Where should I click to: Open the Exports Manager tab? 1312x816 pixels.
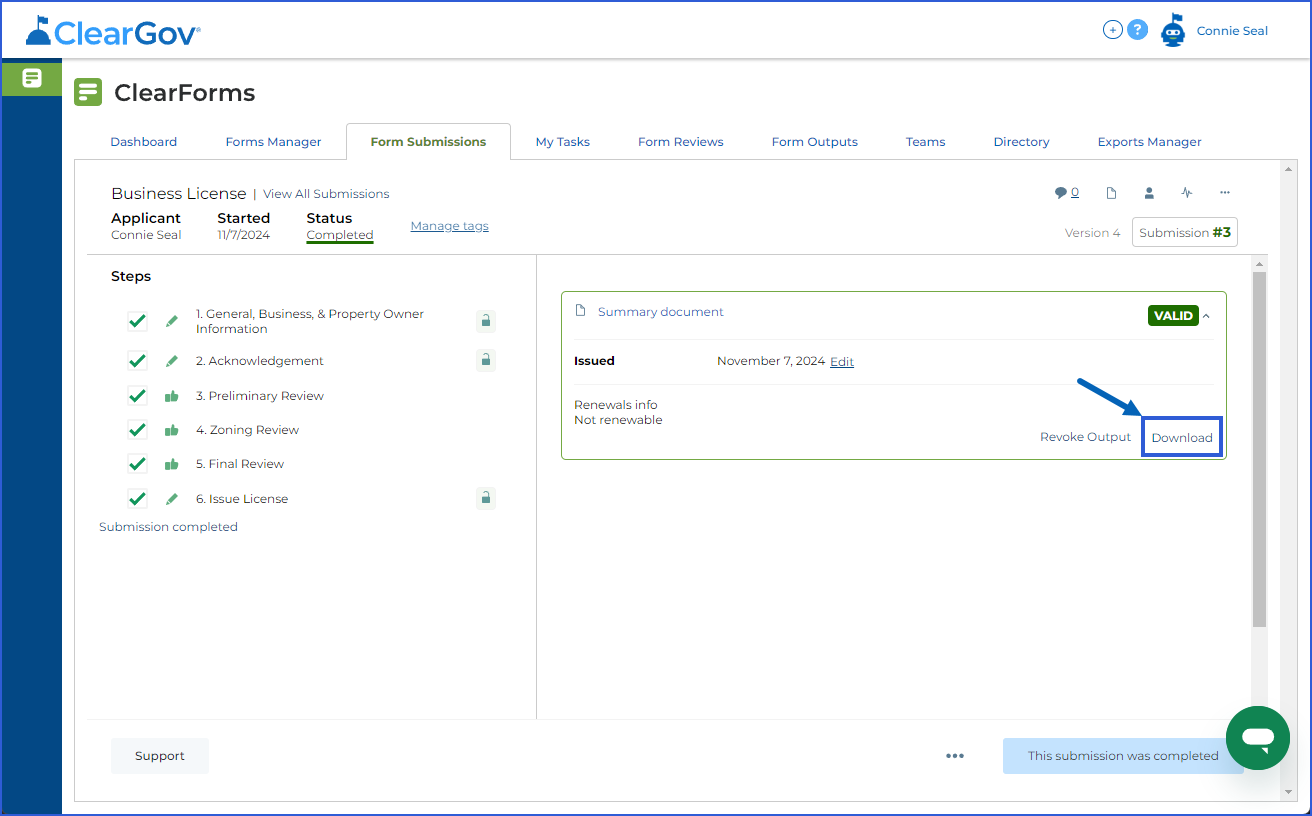tap(1149, 141)
